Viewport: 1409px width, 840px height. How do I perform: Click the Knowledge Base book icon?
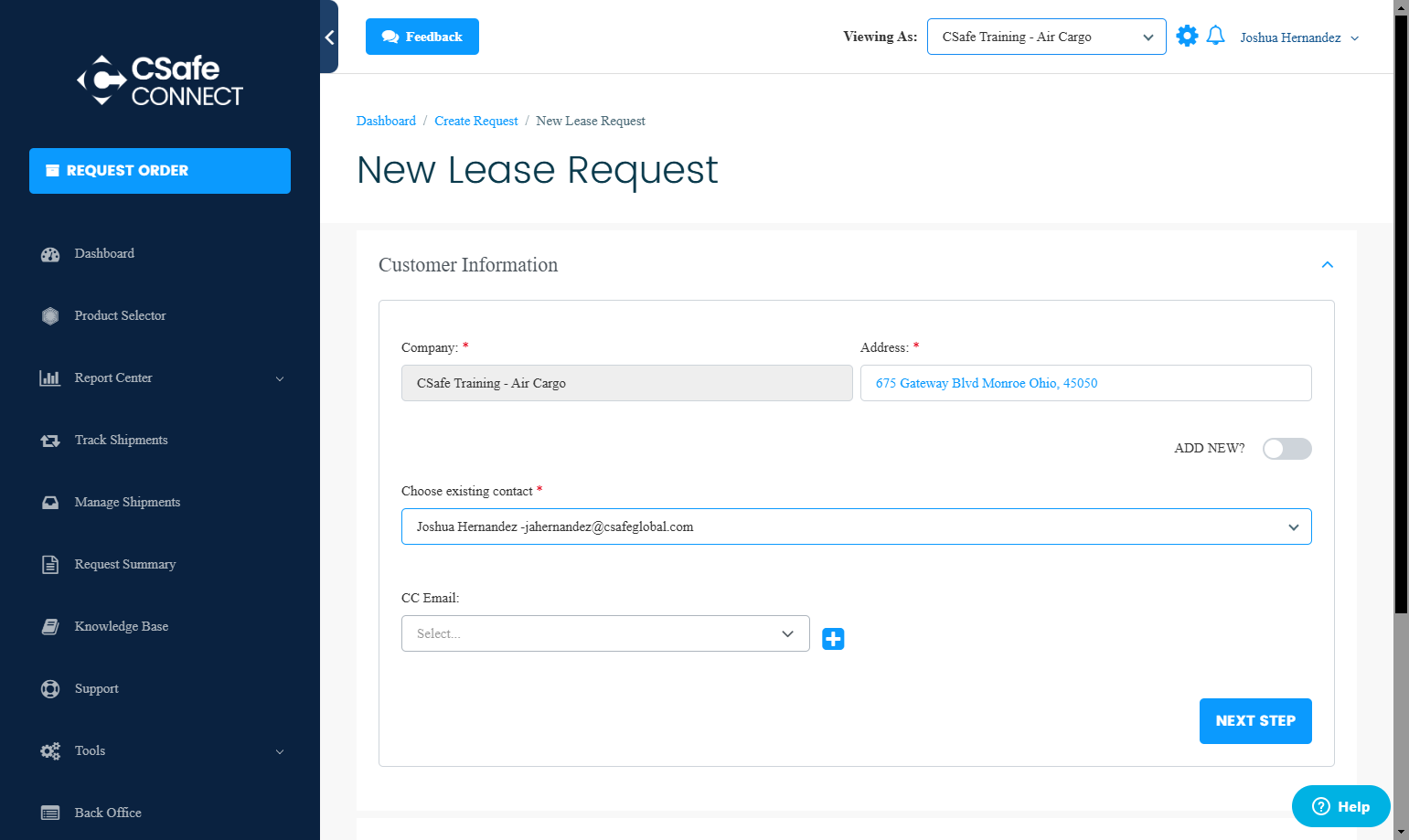tap(50, 627)
